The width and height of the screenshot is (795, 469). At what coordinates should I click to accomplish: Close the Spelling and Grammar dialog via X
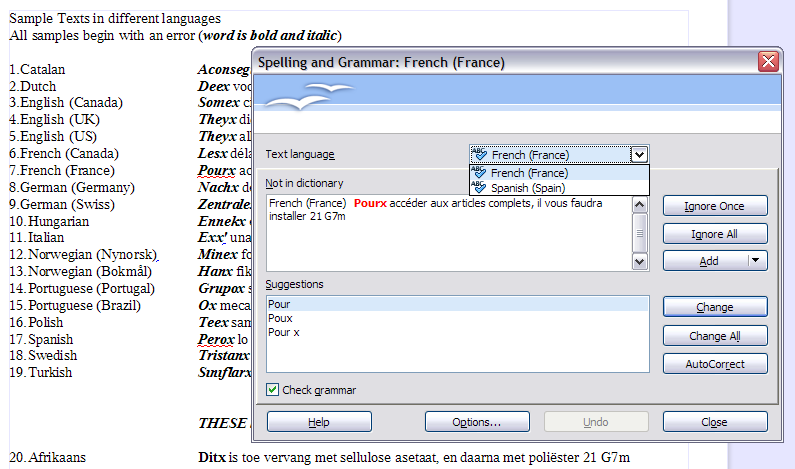coord(768,62)
